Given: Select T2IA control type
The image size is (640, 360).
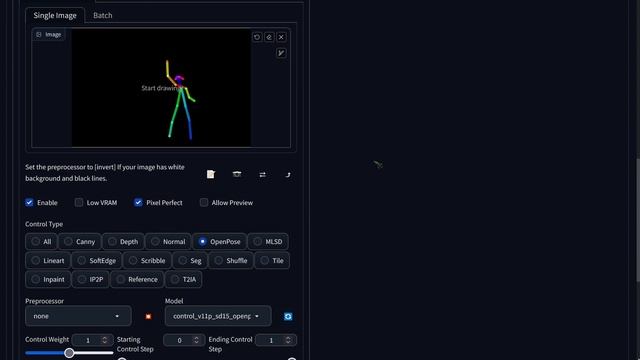Looking at the screenshot, I should (x=184, y=279).
